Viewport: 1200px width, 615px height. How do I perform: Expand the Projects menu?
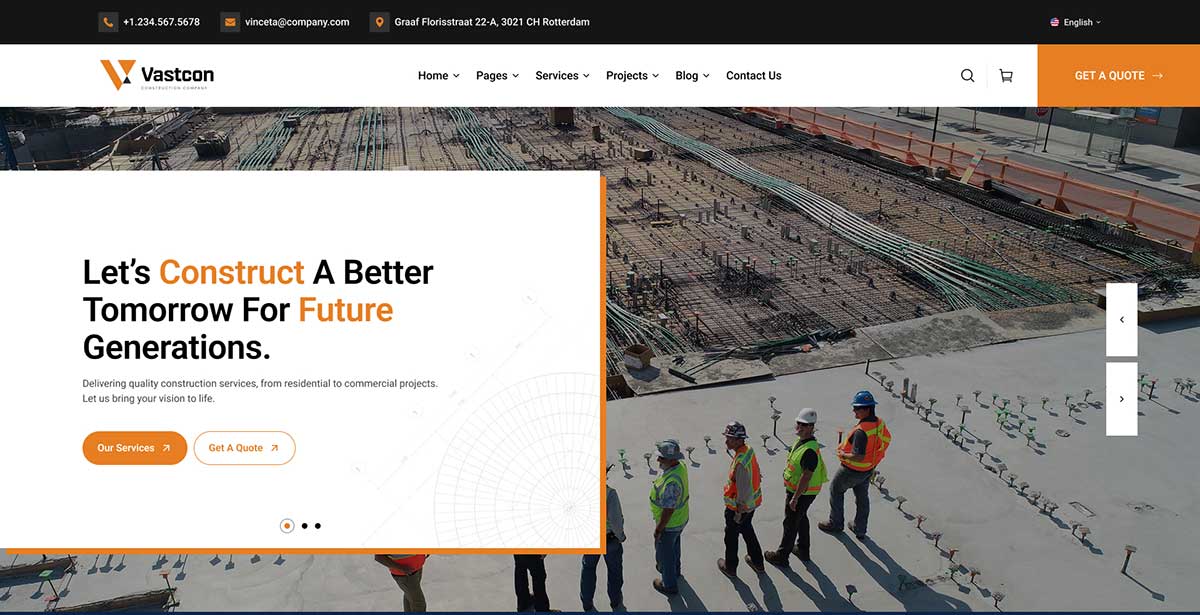[x=632, y=75]
